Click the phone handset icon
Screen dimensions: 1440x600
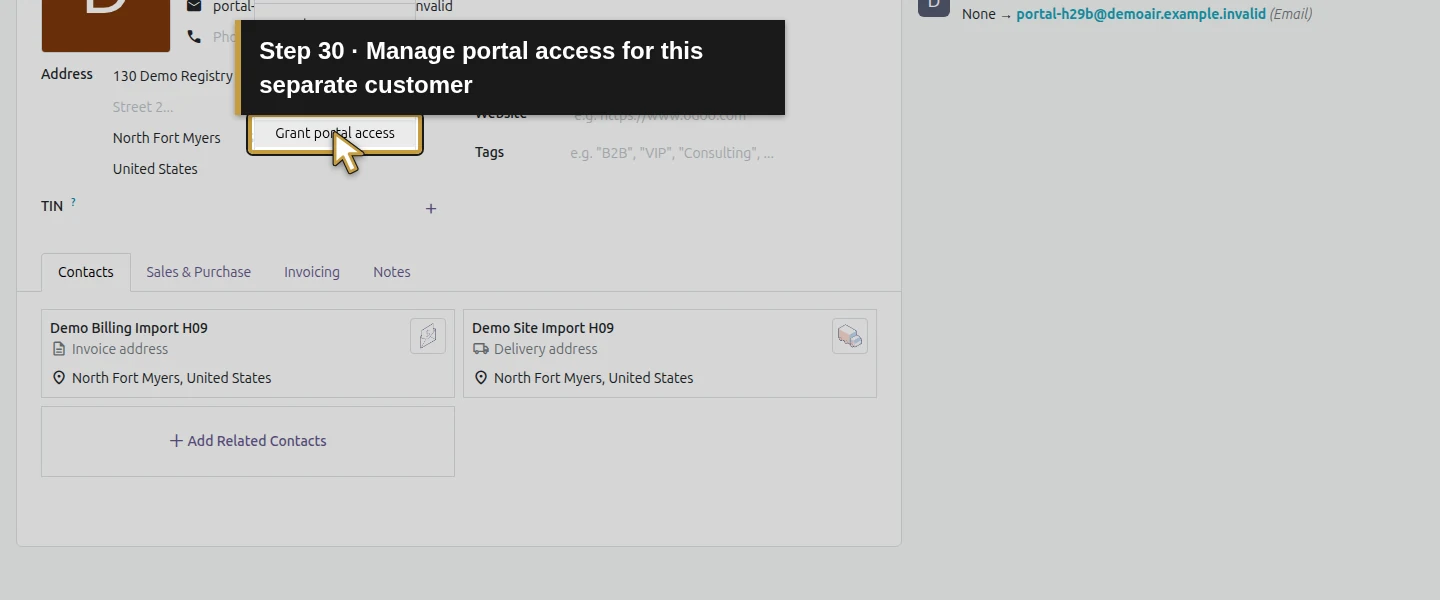pyautogui.click(x=194, y=37)
